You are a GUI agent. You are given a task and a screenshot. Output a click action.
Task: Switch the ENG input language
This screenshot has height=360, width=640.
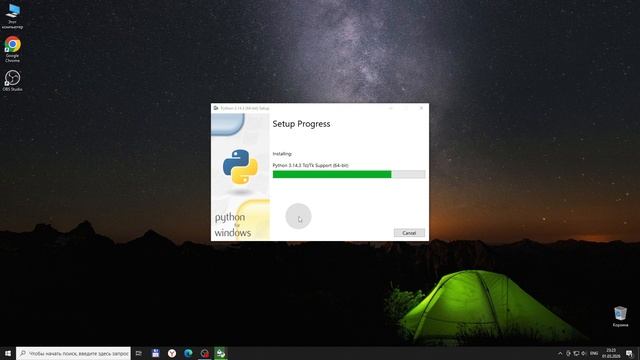pos(594,353)
